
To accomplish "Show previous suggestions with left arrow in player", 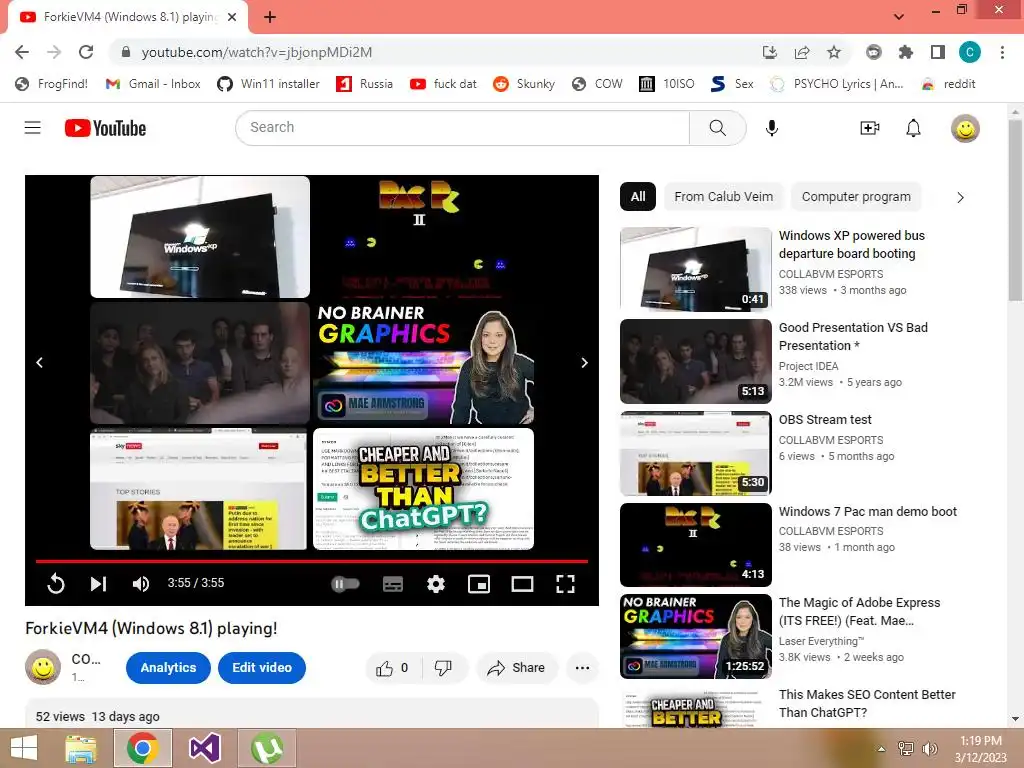I will pos(40,362).
